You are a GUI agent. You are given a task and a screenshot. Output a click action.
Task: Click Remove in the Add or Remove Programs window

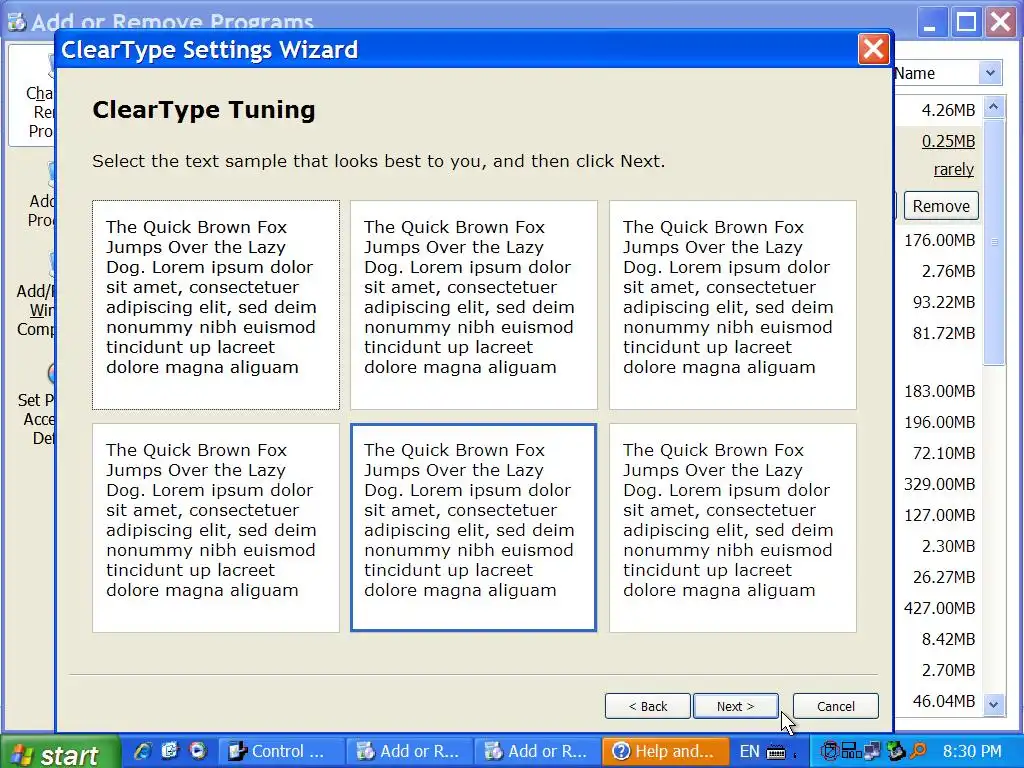pos(941,206)
